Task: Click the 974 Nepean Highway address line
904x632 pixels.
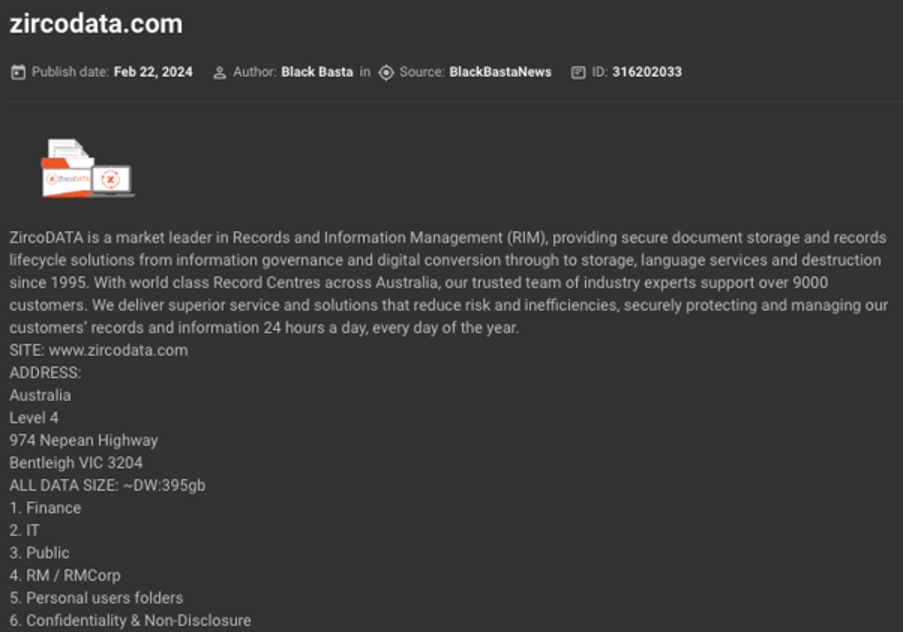Action: tap(84, 440)
